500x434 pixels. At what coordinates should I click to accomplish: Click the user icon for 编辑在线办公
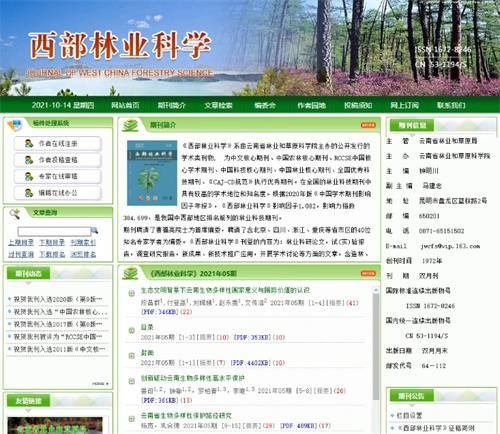tap(29, 193)
